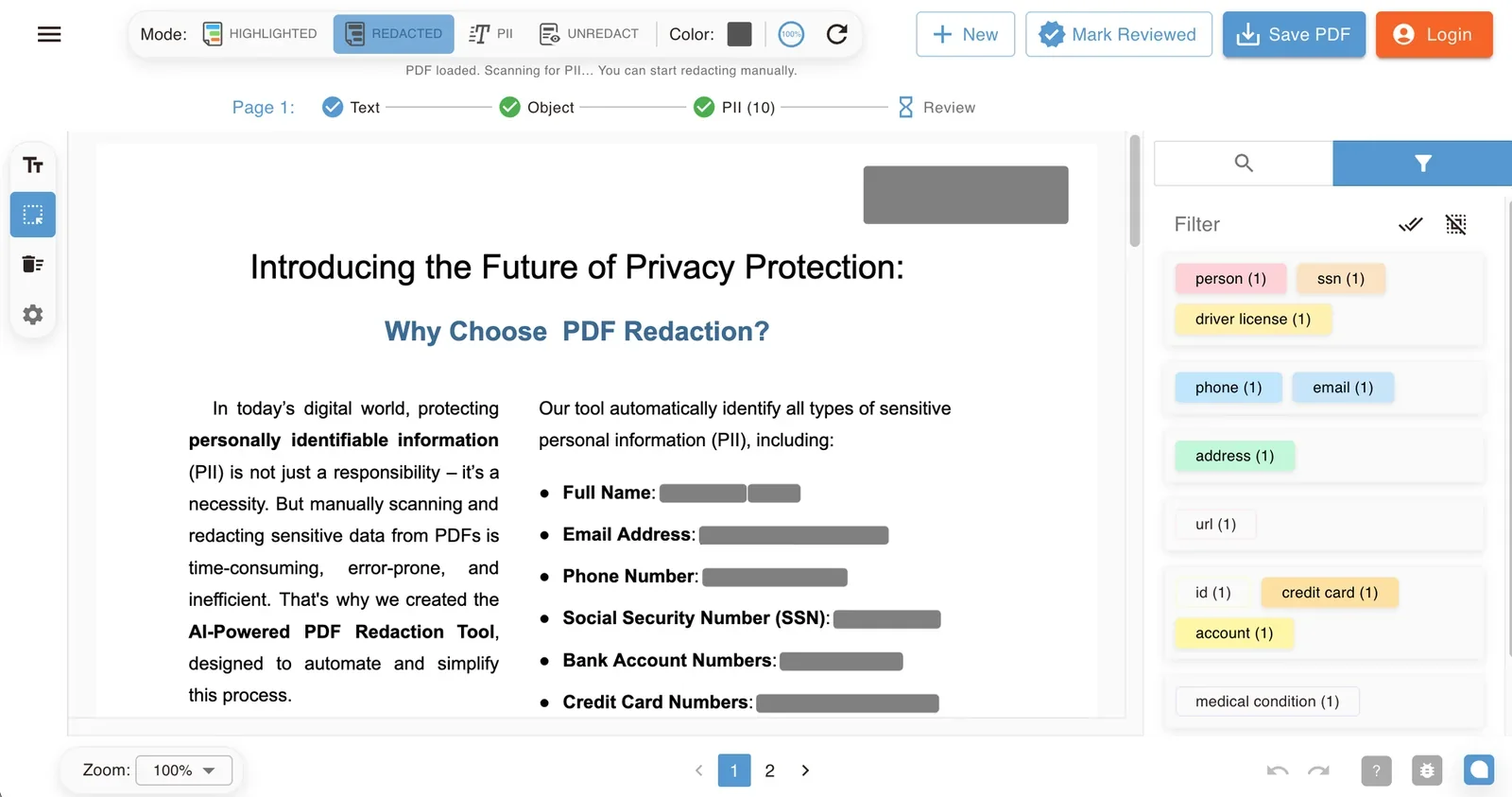Go to page 2

[x=770, y=771]
